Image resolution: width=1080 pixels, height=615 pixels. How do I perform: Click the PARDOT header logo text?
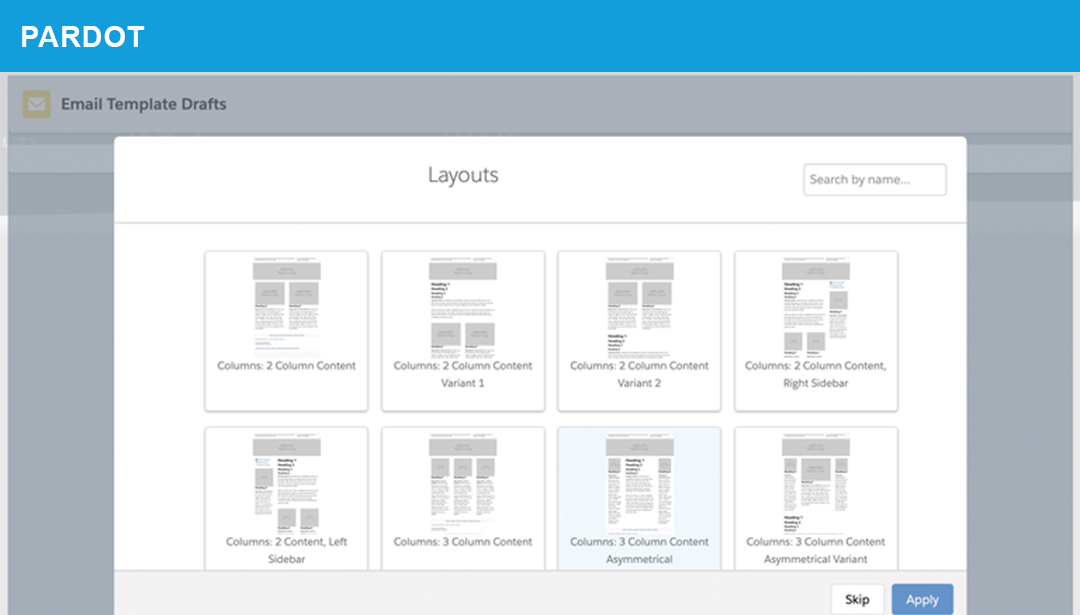pyautogui.click(x=83, y=37)
